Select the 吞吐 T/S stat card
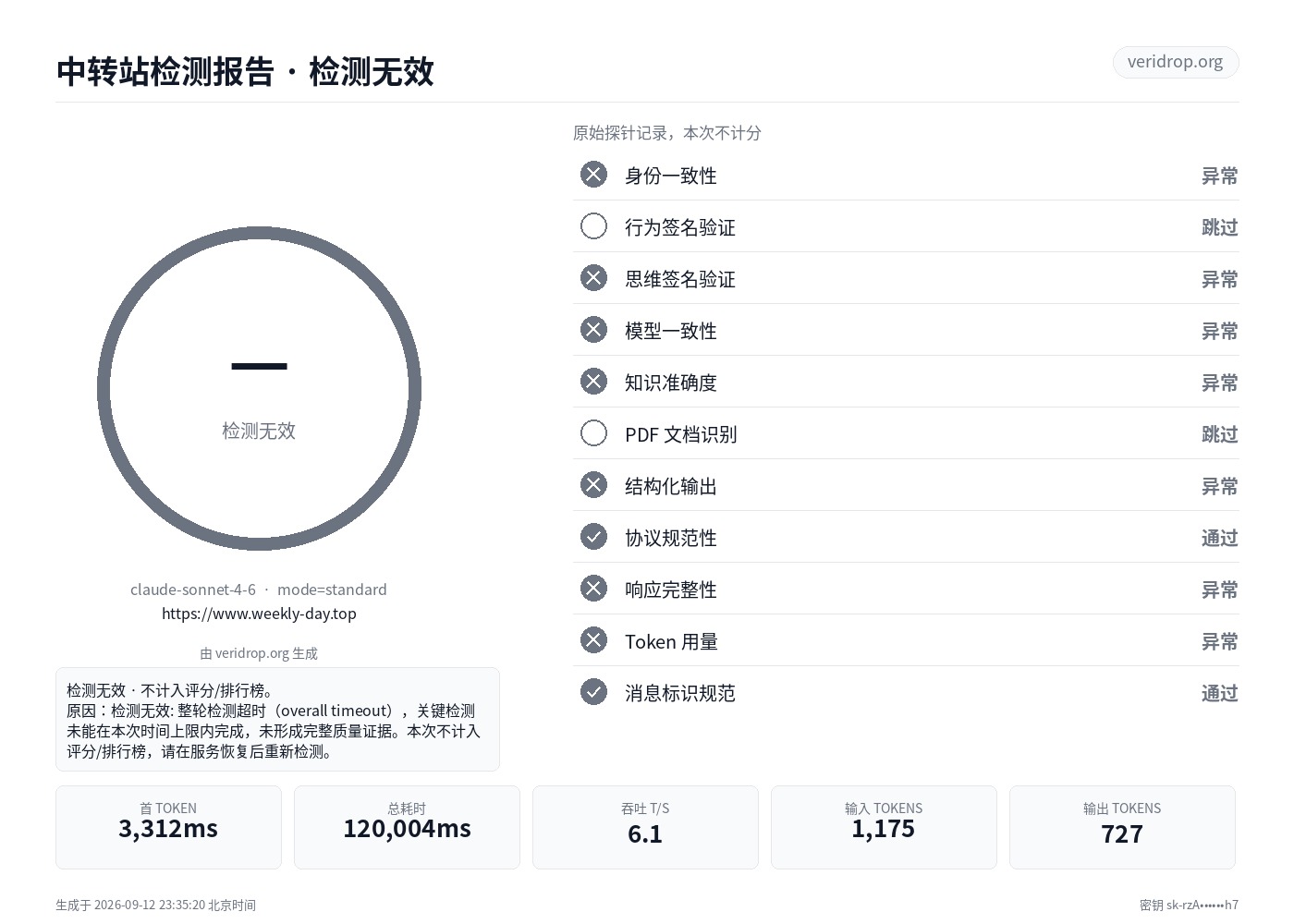The image size is (1294, 924). [x=645, y=827]
